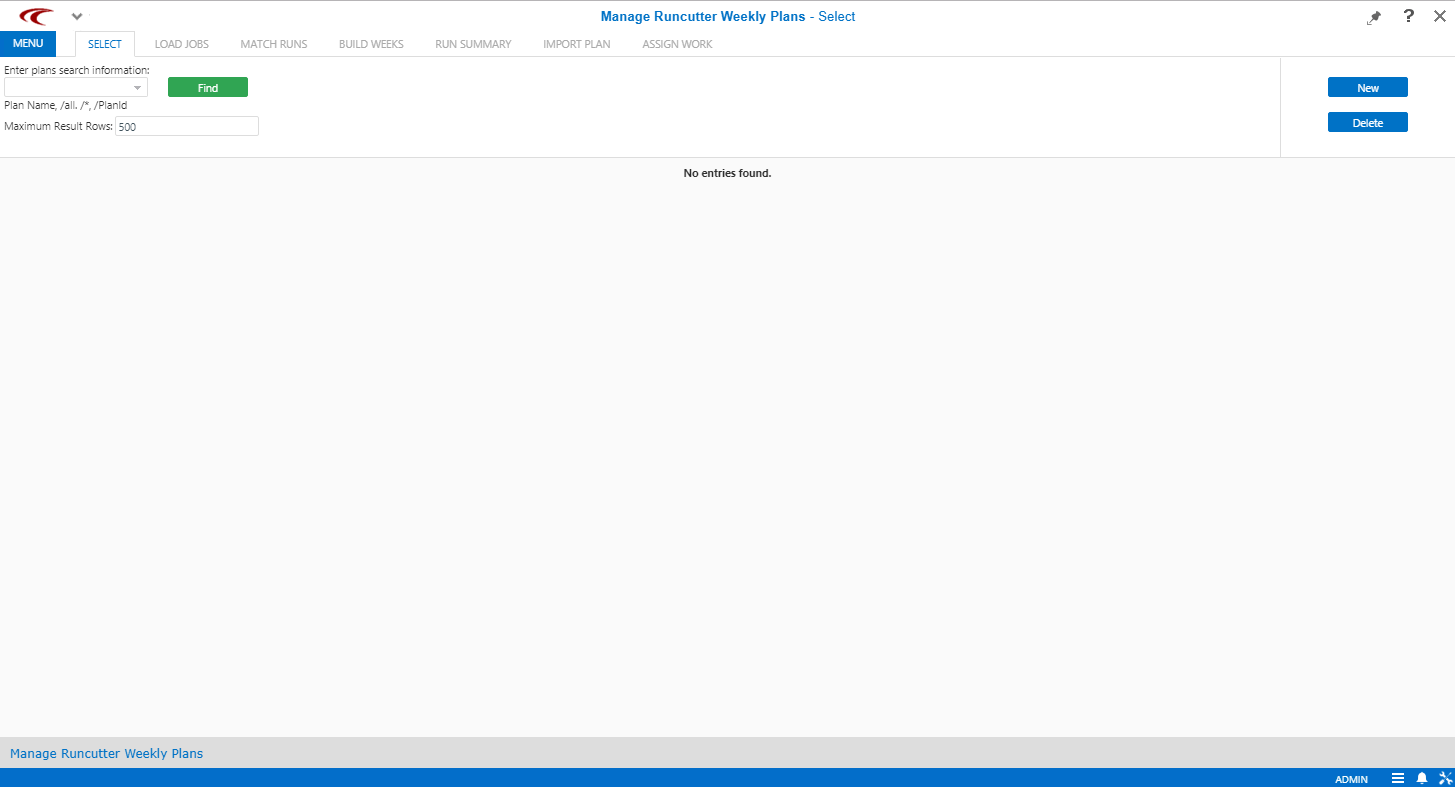Click the New plan button
The image size is (1455, 787).
1367,88
